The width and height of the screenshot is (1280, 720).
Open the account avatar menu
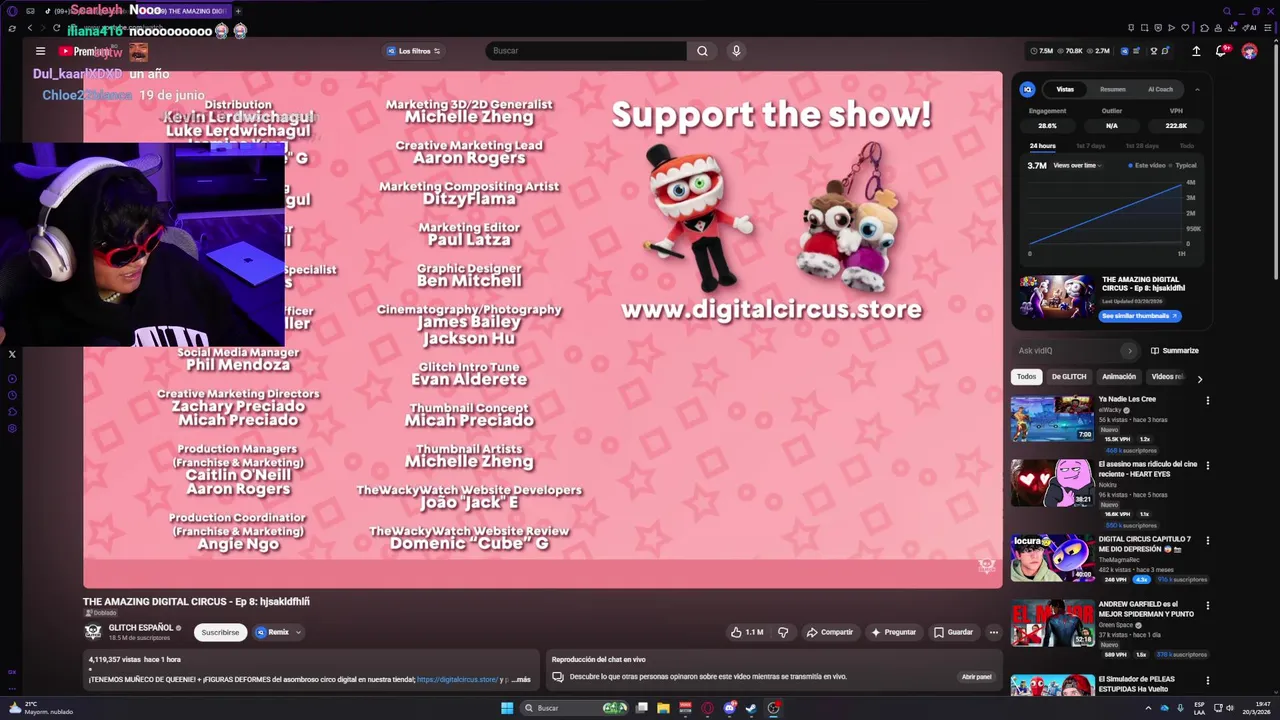pos(1249,51)
